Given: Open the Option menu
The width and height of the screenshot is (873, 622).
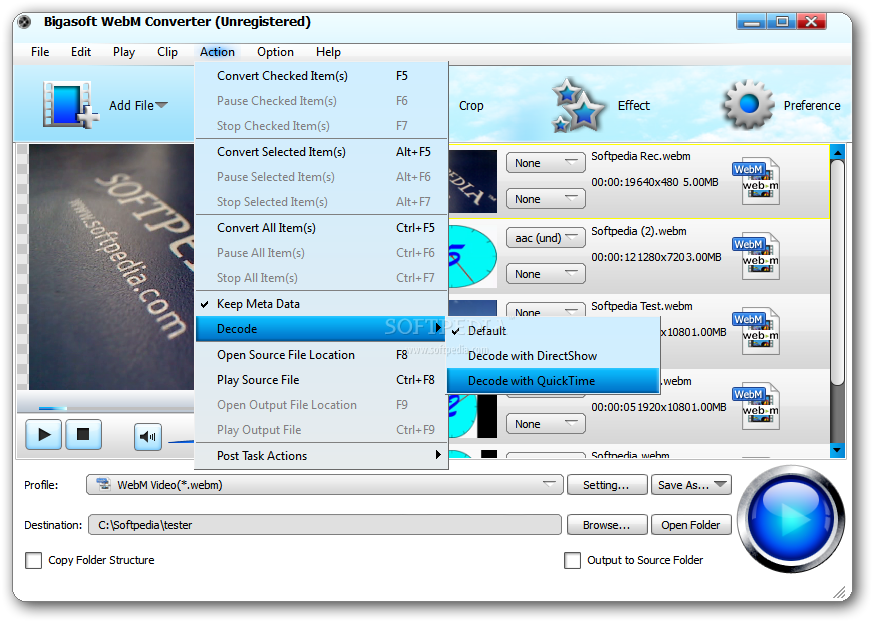Looking at the screenshot, I should pos(275,52).
